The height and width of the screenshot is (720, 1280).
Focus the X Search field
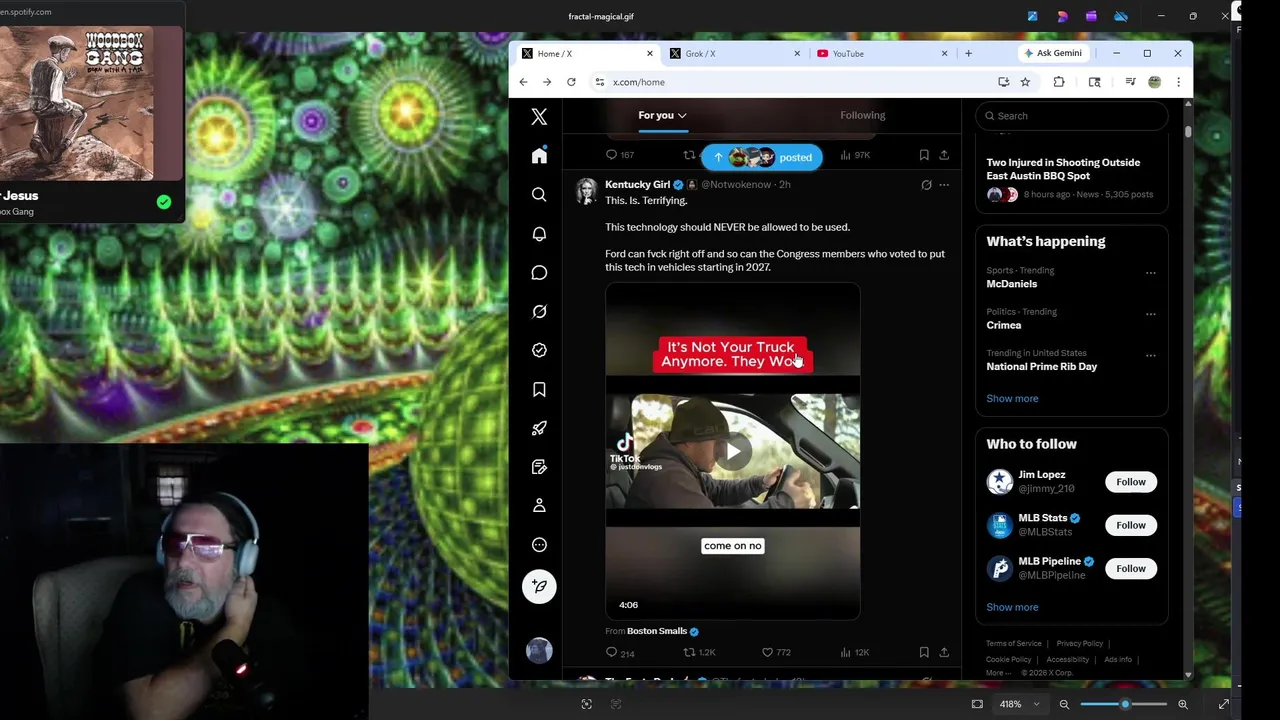tap(1071, 116)
